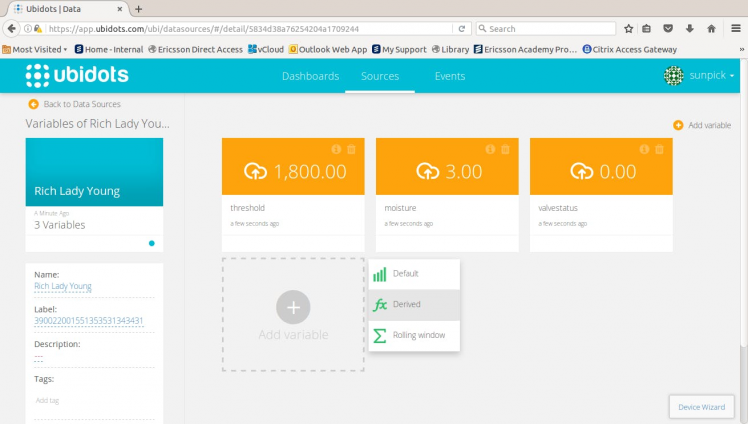The image size is (748, 424).
Task: Open Citrix Access Gateway bookmark
Action: tap(630, 49)
